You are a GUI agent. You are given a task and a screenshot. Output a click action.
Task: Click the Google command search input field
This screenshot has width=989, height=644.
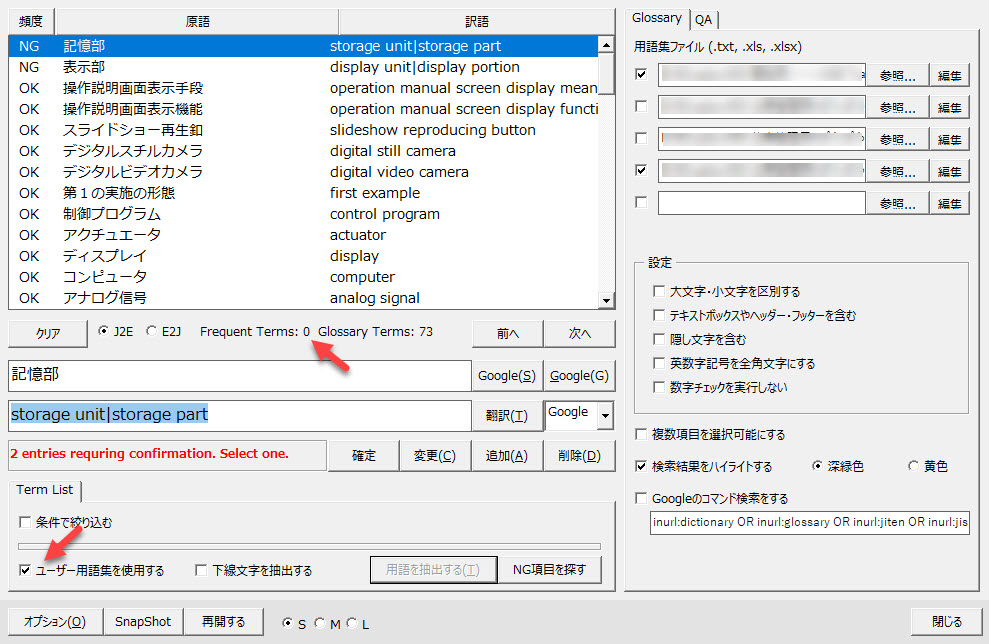[808, 523]
